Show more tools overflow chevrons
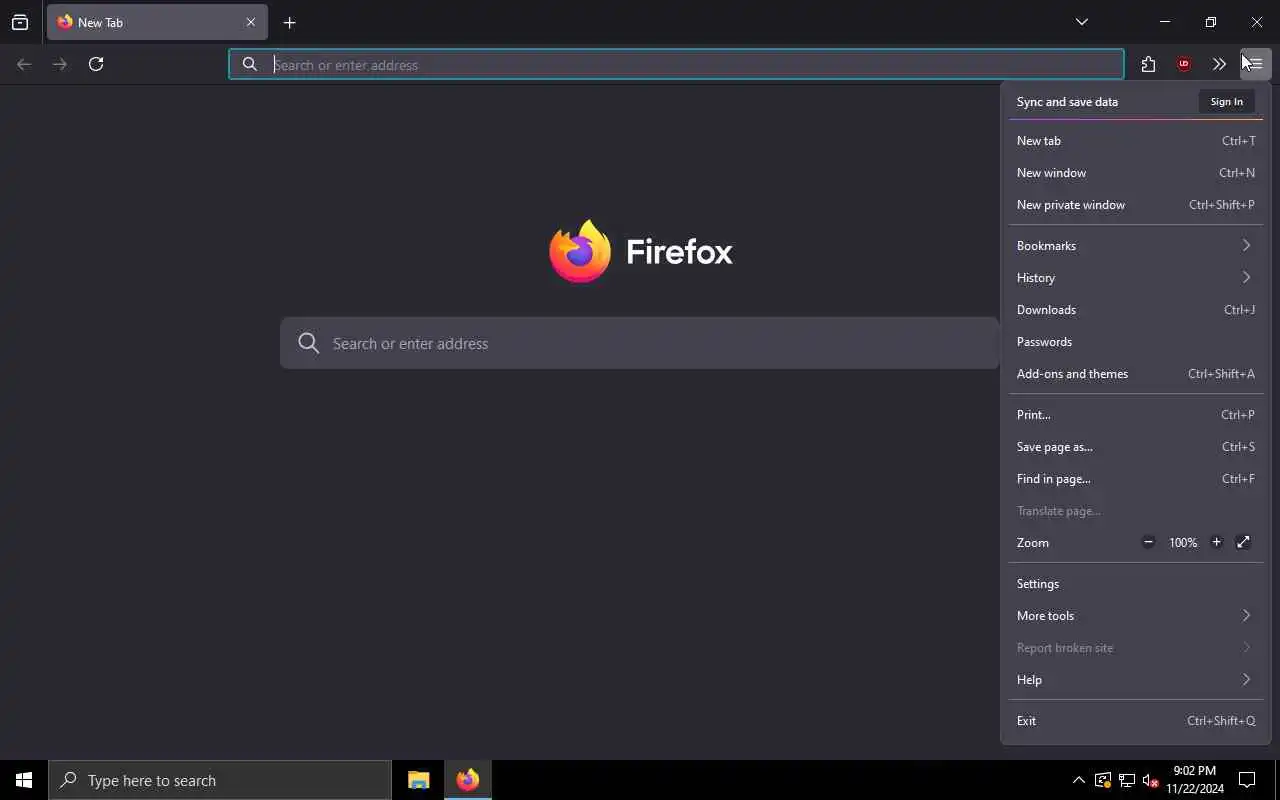This screenshot has height=800, width=1280. coord(1219,64)
